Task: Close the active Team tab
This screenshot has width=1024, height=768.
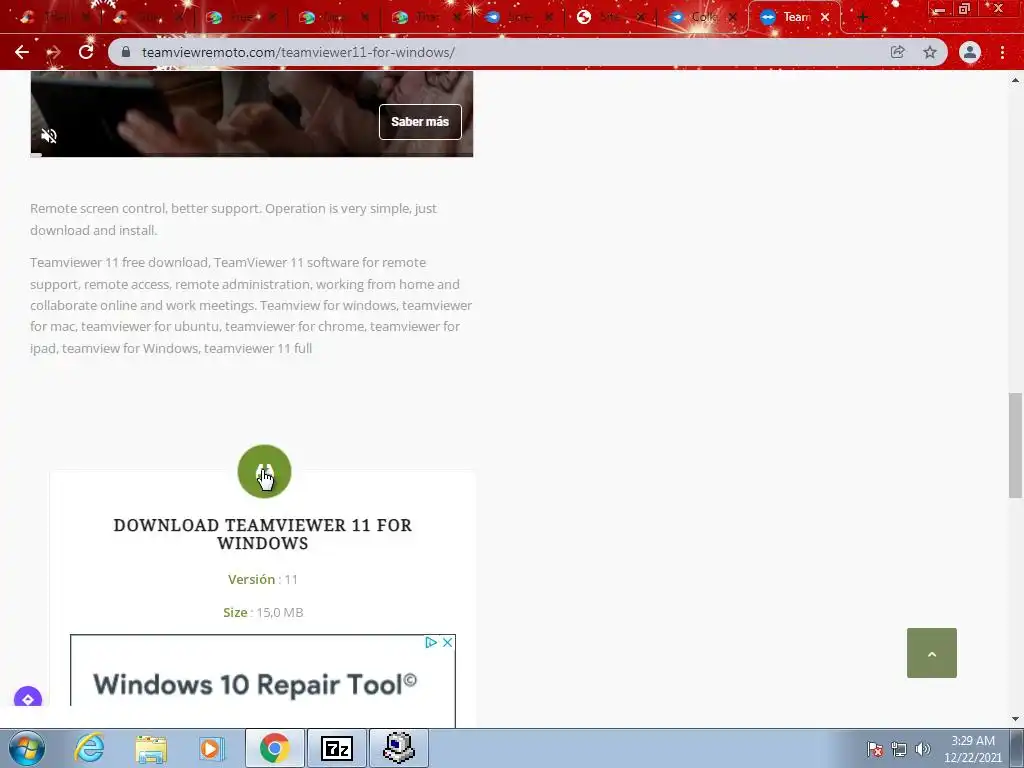Action: [x=825, y=18]
